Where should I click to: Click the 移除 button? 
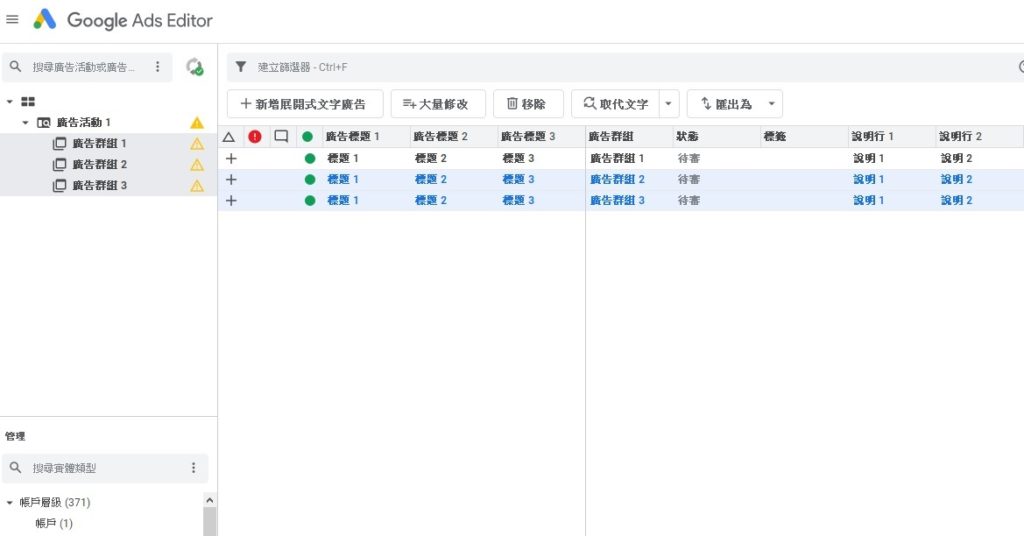coord(527,104)
